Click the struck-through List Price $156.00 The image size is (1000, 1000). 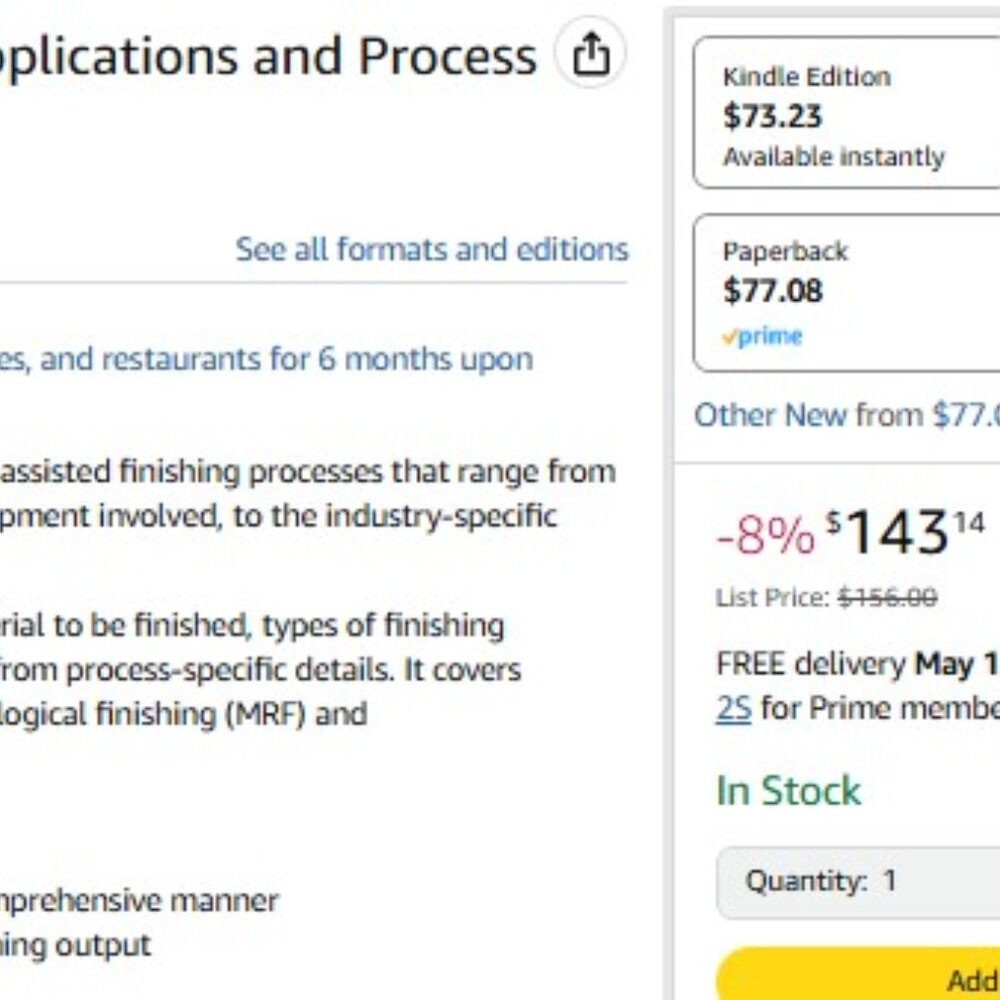[x=887, y=598]
